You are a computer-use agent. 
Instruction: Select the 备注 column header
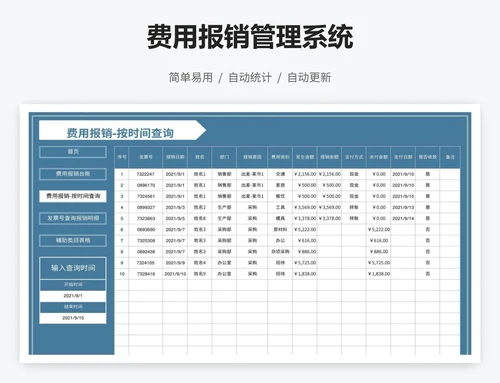[x=450, y=157]
